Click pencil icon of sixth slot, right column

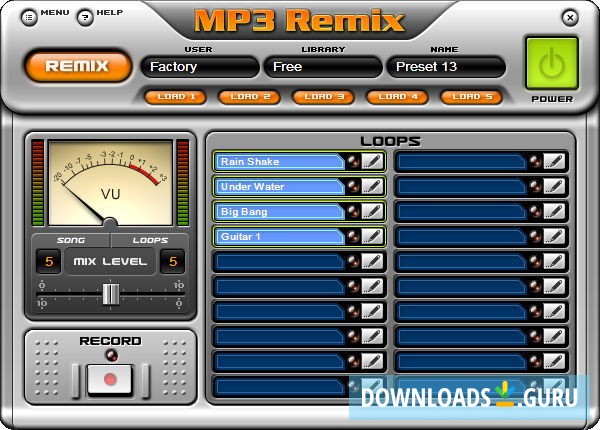pyautogui.click(x=554, y=287)
